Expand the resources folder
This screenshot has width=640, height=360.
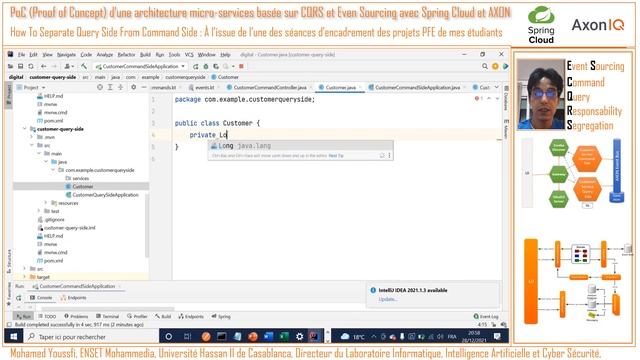coord(46,203)
